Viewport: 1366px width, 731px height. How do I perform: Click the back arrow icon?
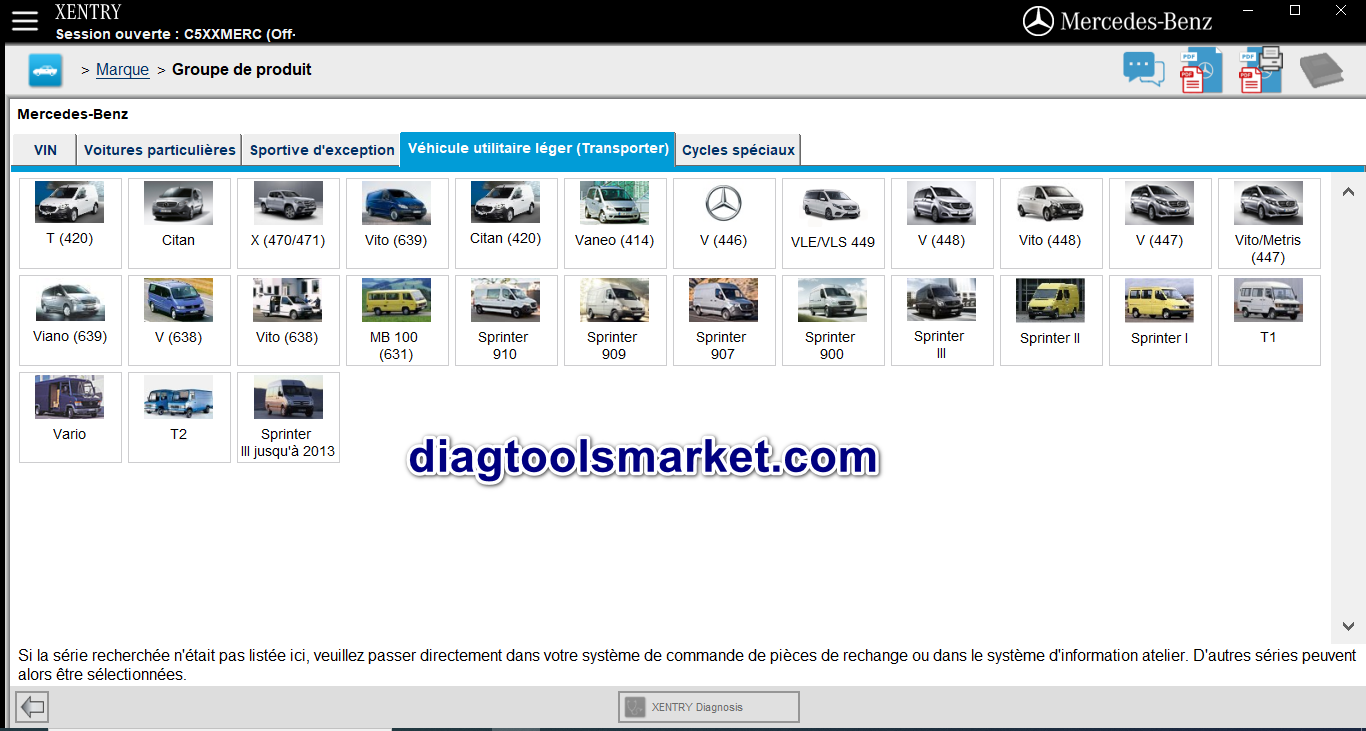tap(33, 707)
